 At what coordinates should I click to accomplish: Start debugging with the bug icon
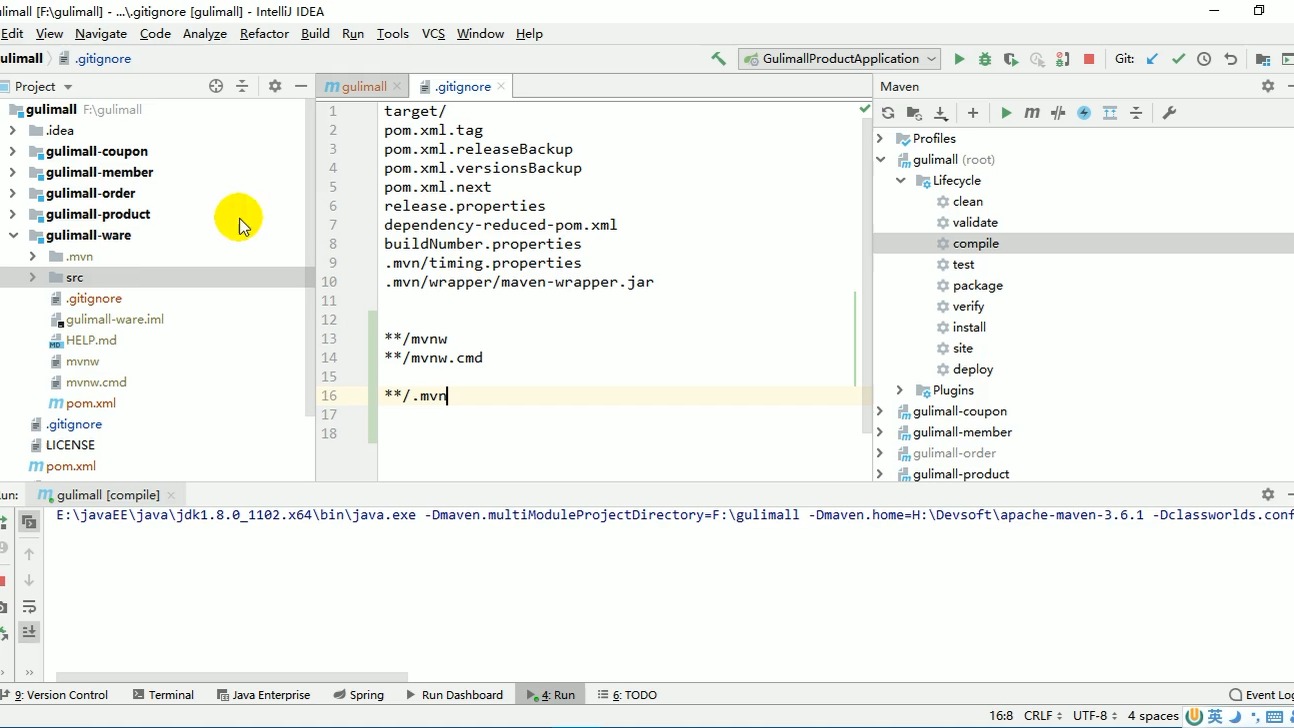[x=985, y=59]
